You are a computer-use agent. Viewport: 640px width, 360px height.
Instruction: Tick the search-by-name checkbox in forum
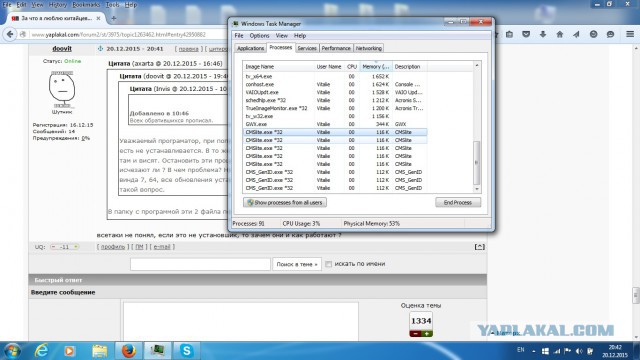click(329, 264)
